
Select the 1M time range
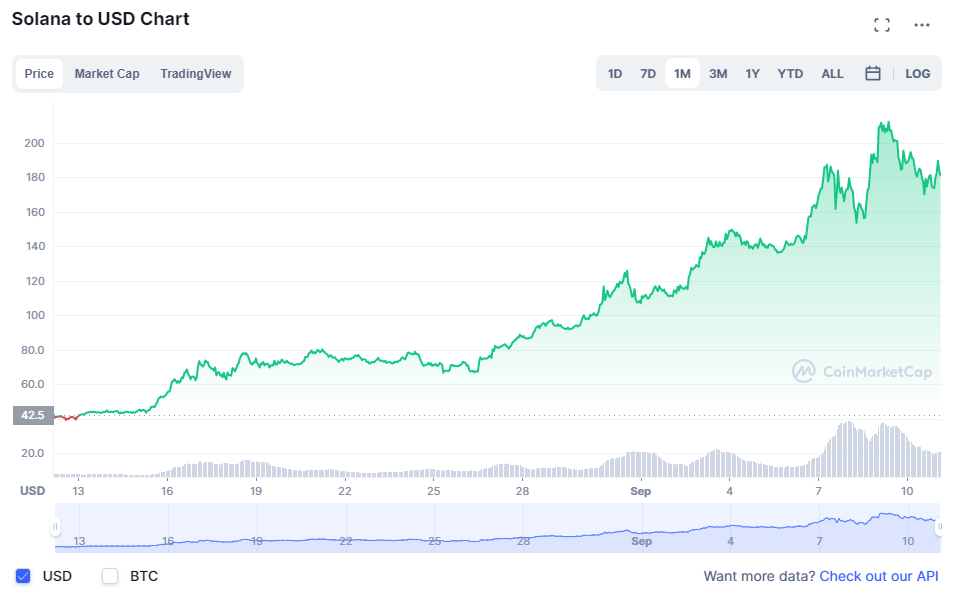tap(682, 74)
